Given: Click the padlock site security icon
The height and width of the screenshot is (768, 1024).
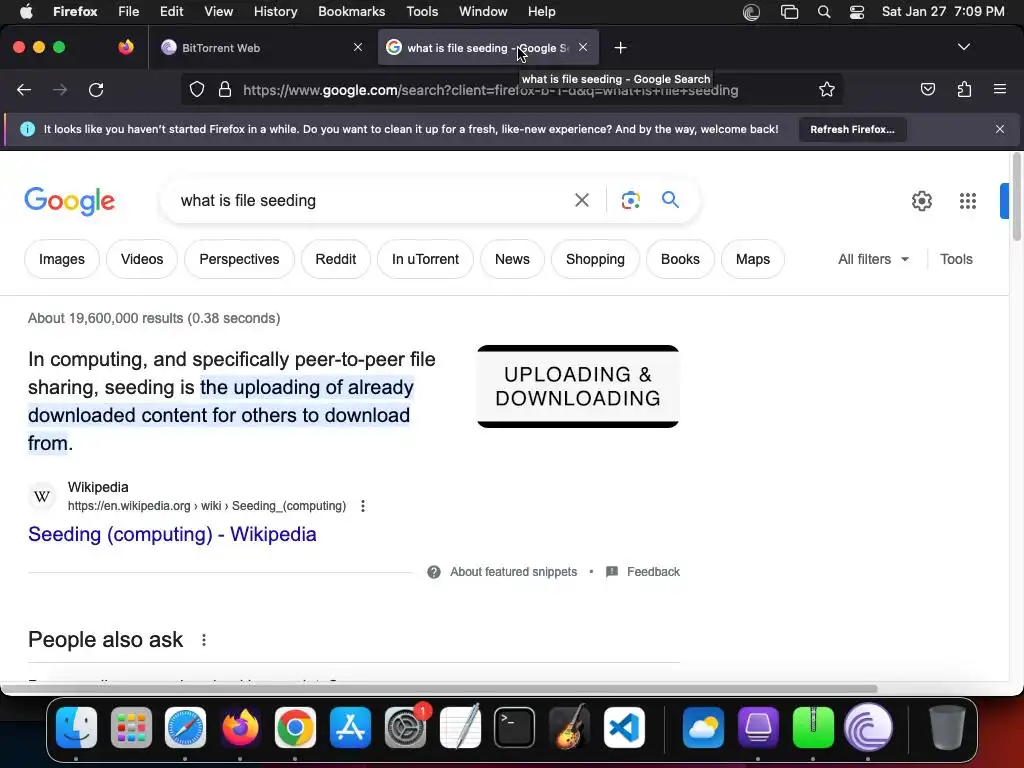Looking at the screenshot, I should [225, 89].
